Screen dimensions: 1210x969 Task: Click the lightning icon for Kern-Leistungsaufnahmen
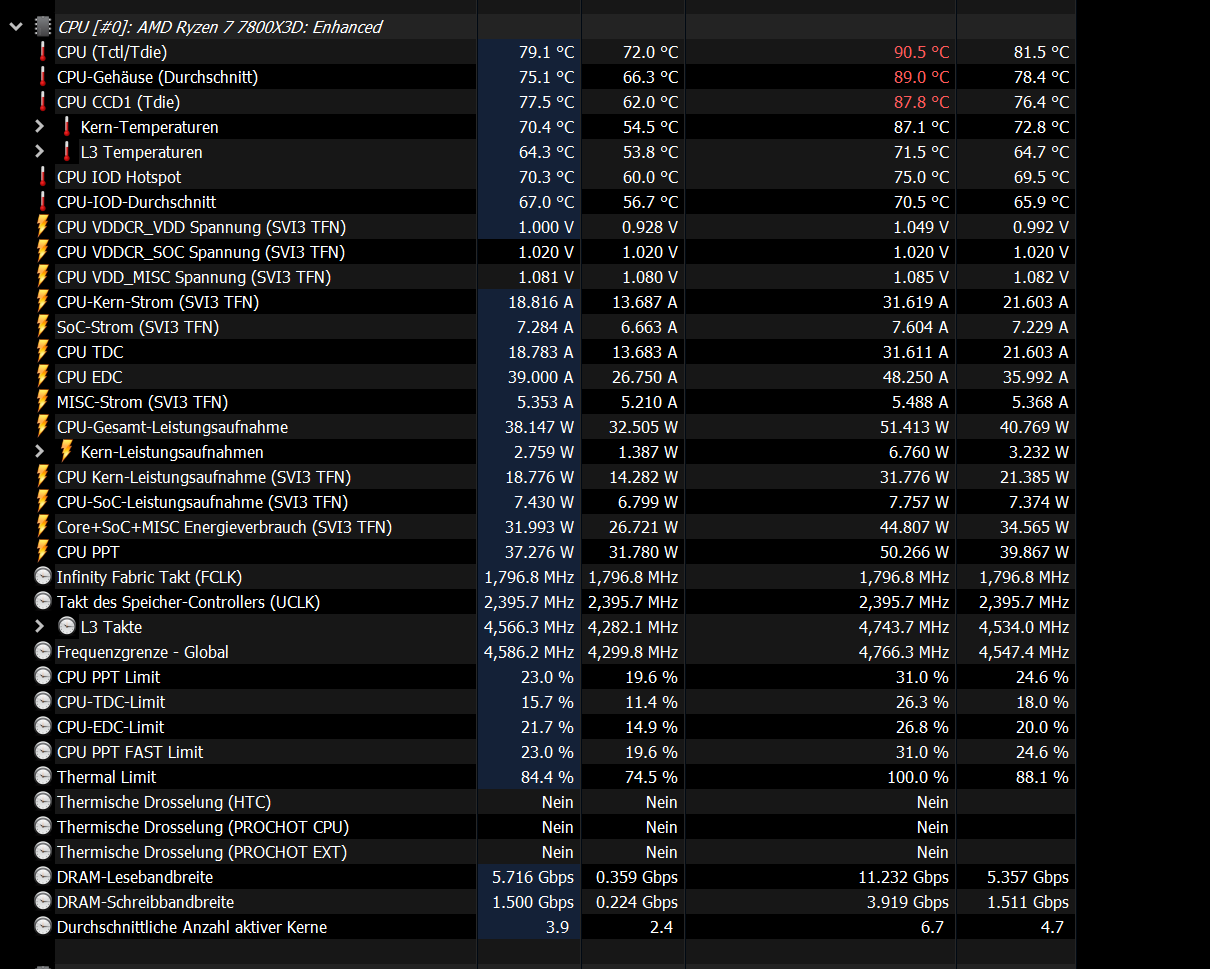pos(67,451)
